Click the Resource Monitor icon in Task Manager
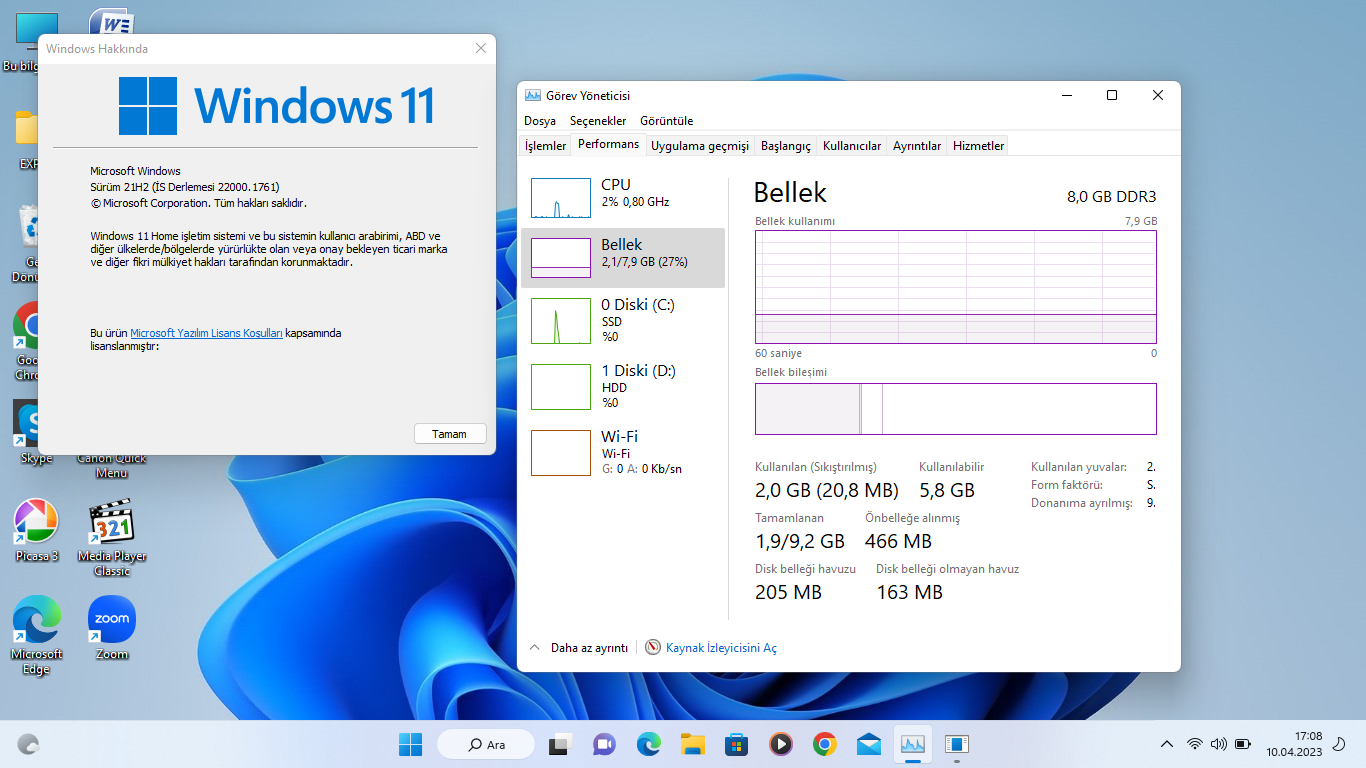Image resolution: width=1366 pixels, height=768 pixels. (x=653, y=647)
